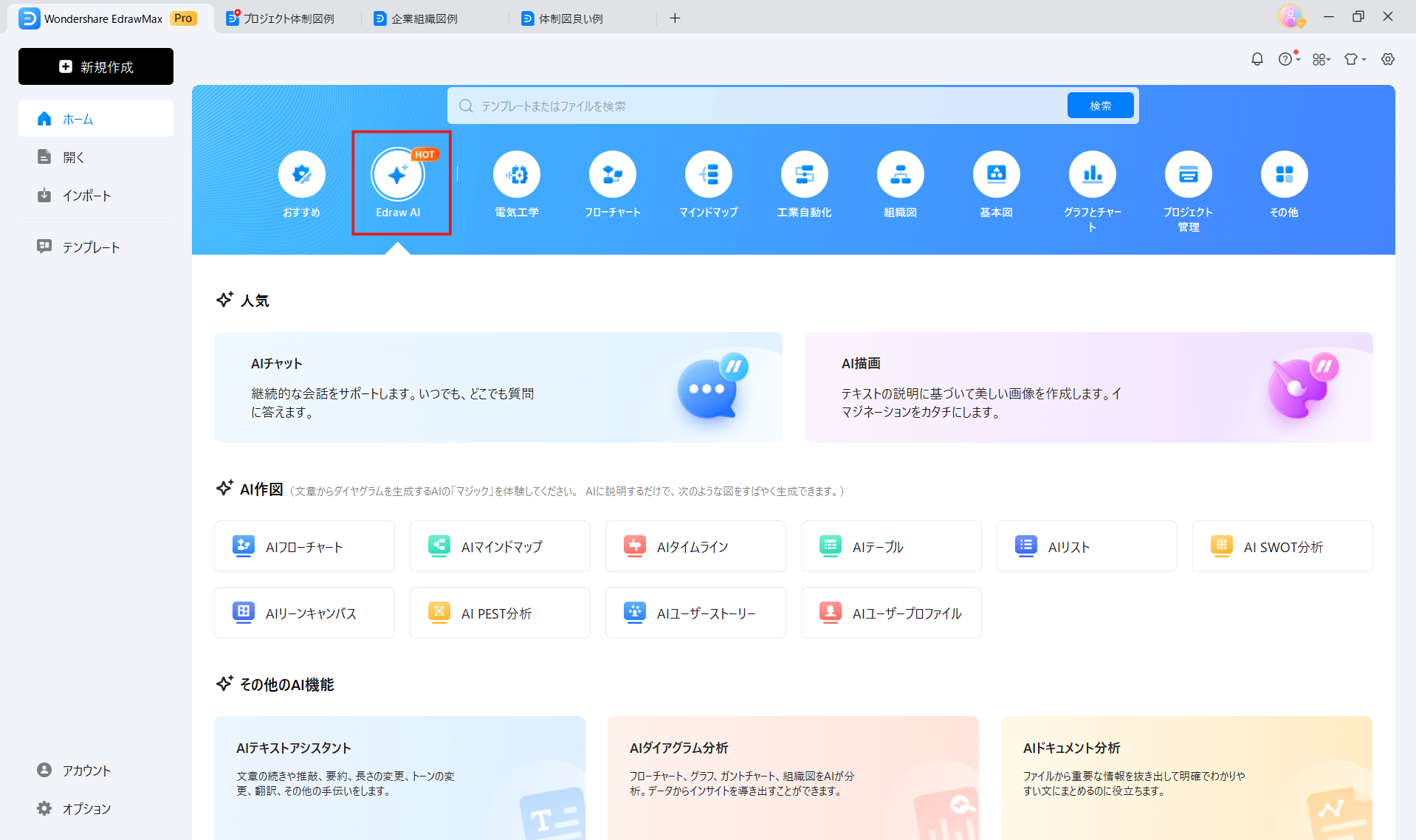This screenshot has height=840, width=1416.
Task: Launch AIユーザープロファイル generator
Action: point(891,613)
